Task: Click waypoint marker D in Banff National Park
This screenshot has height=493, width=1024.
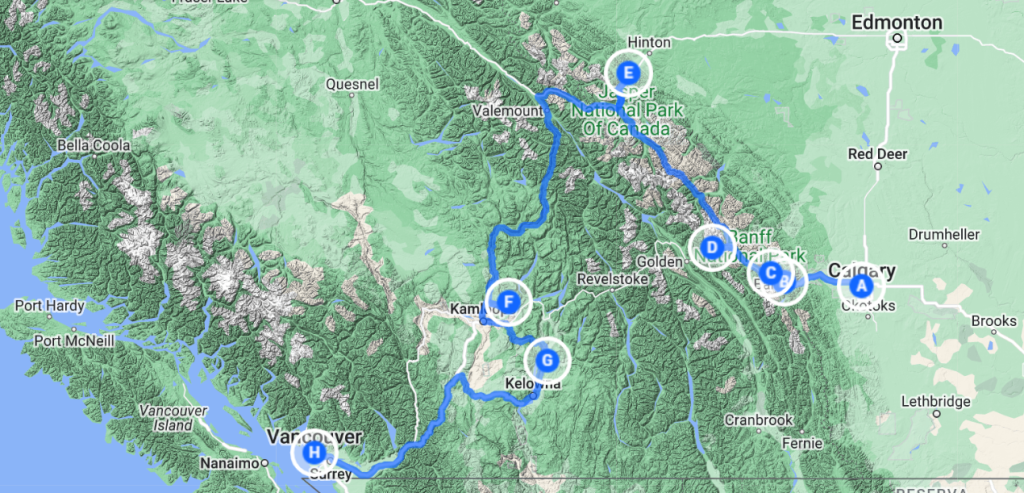Action: pyautogui.click(x=712, y=247)
